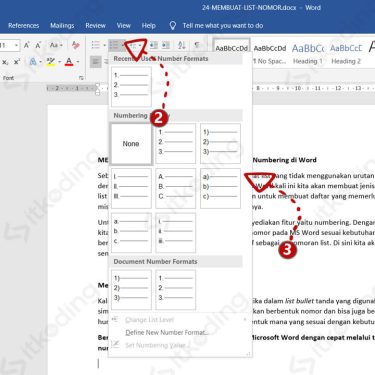Toggle Show/Hide paragraph marks

point(197,45)
